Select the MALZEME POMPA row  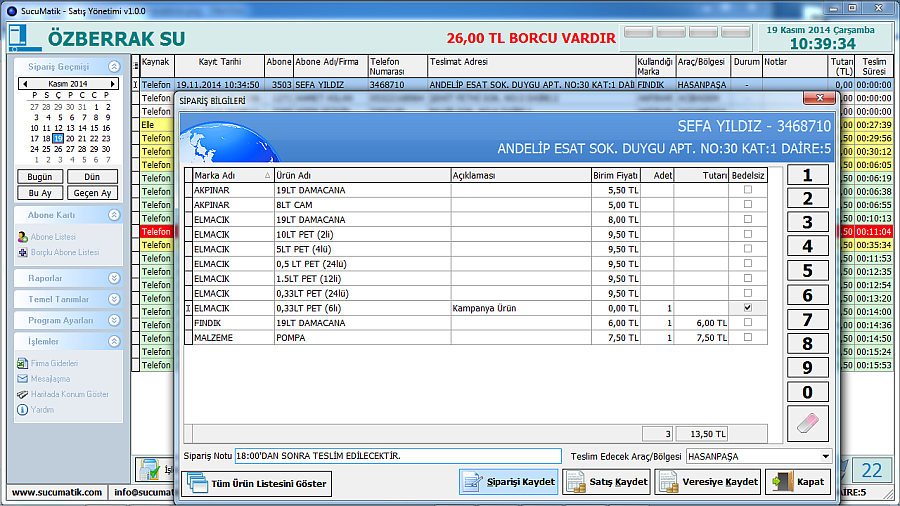[x=475, y=337]
